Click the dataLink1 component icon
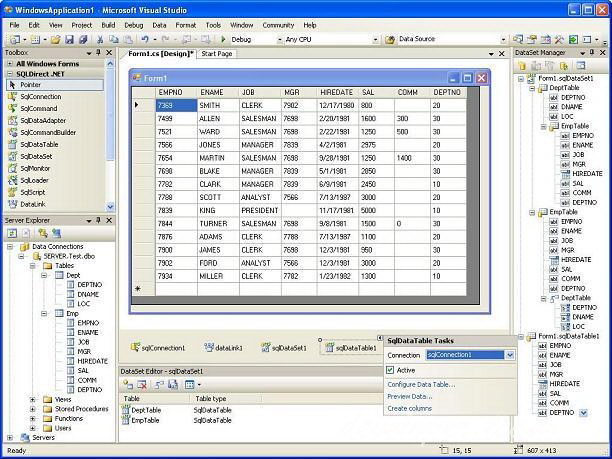Screen dimensions: 612x459 (209, 348)
